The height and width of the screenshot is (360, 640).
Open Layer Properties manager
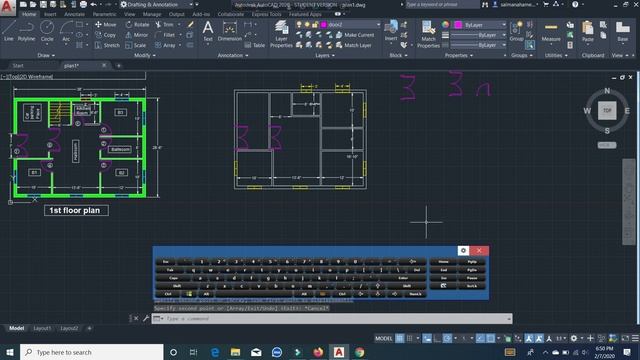tap(281, 34)
